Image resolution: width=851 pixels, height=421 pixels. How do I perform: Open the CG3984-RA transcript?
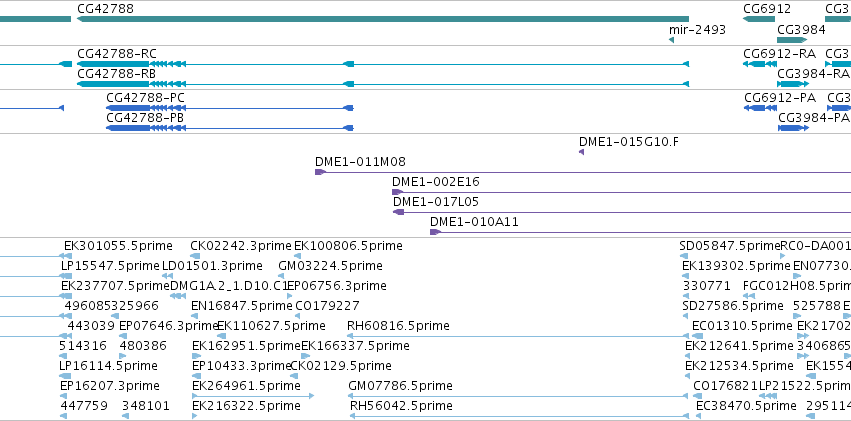[x=793, y=84]
